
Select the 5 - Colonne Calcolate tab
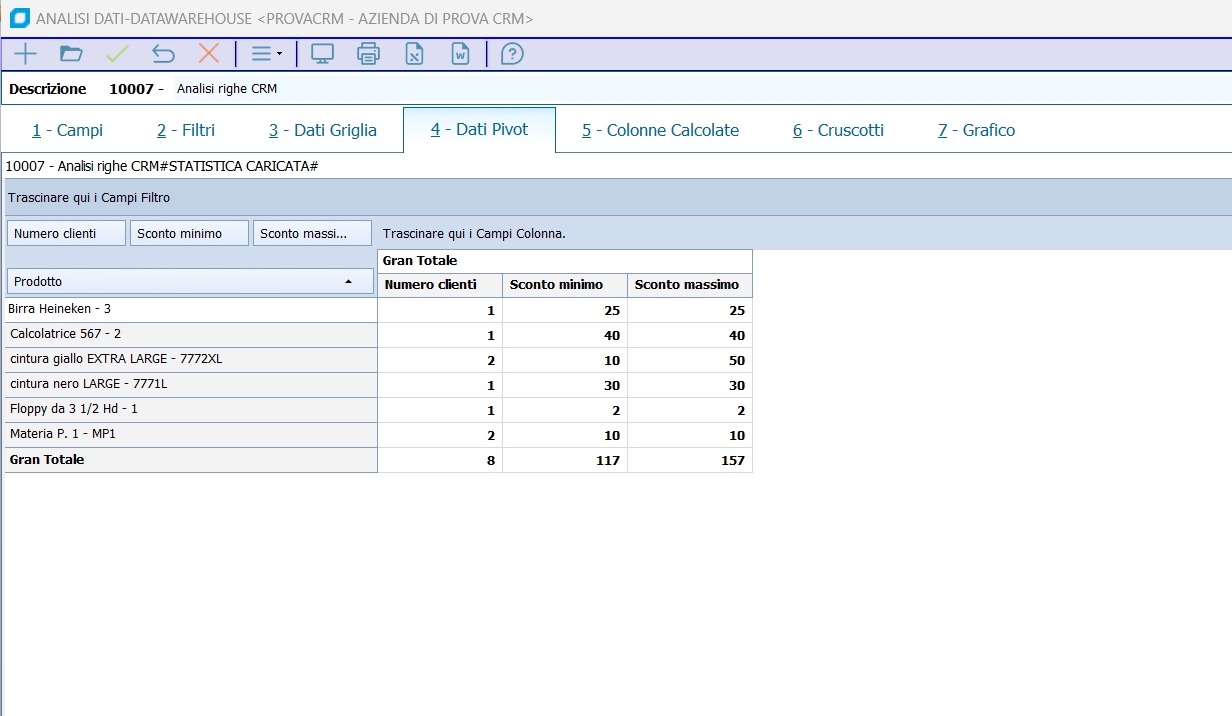click(660, 130)
